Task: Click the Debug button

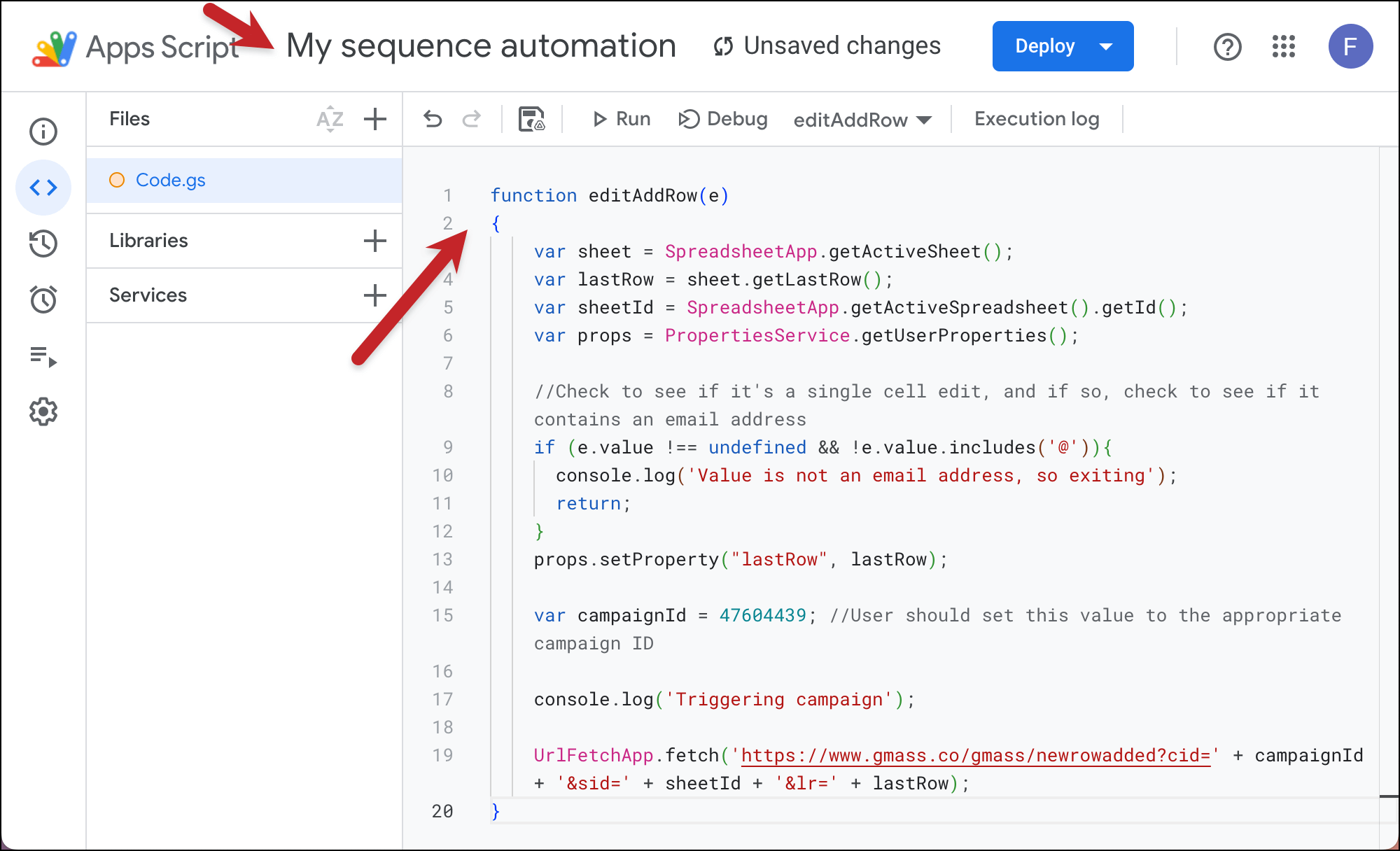Action: point(723,120)
